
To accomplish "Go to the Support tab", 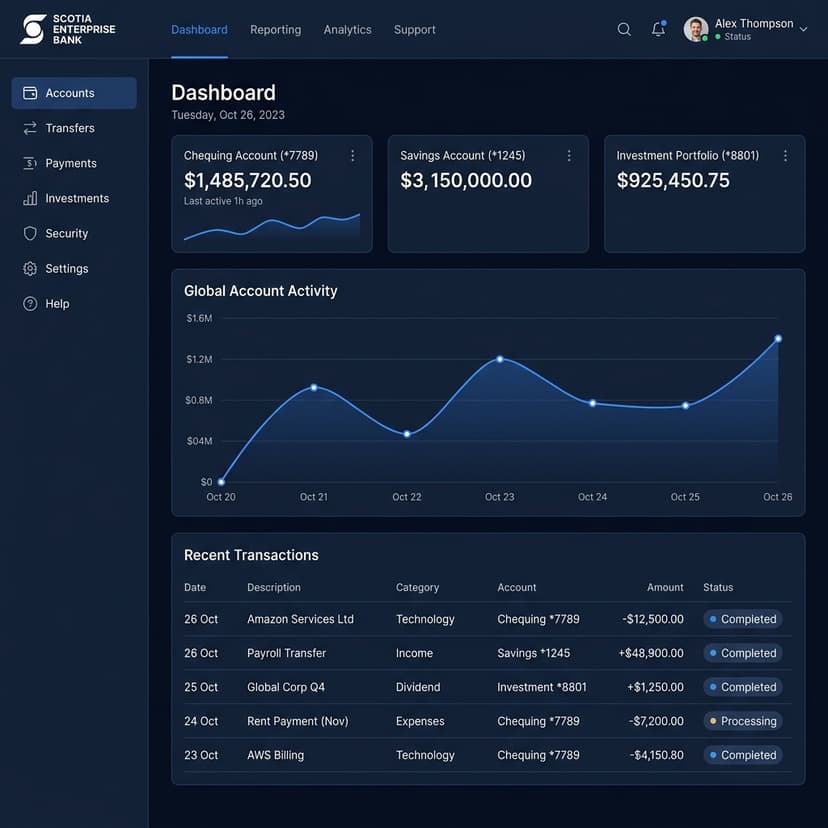I will [415, 30].
